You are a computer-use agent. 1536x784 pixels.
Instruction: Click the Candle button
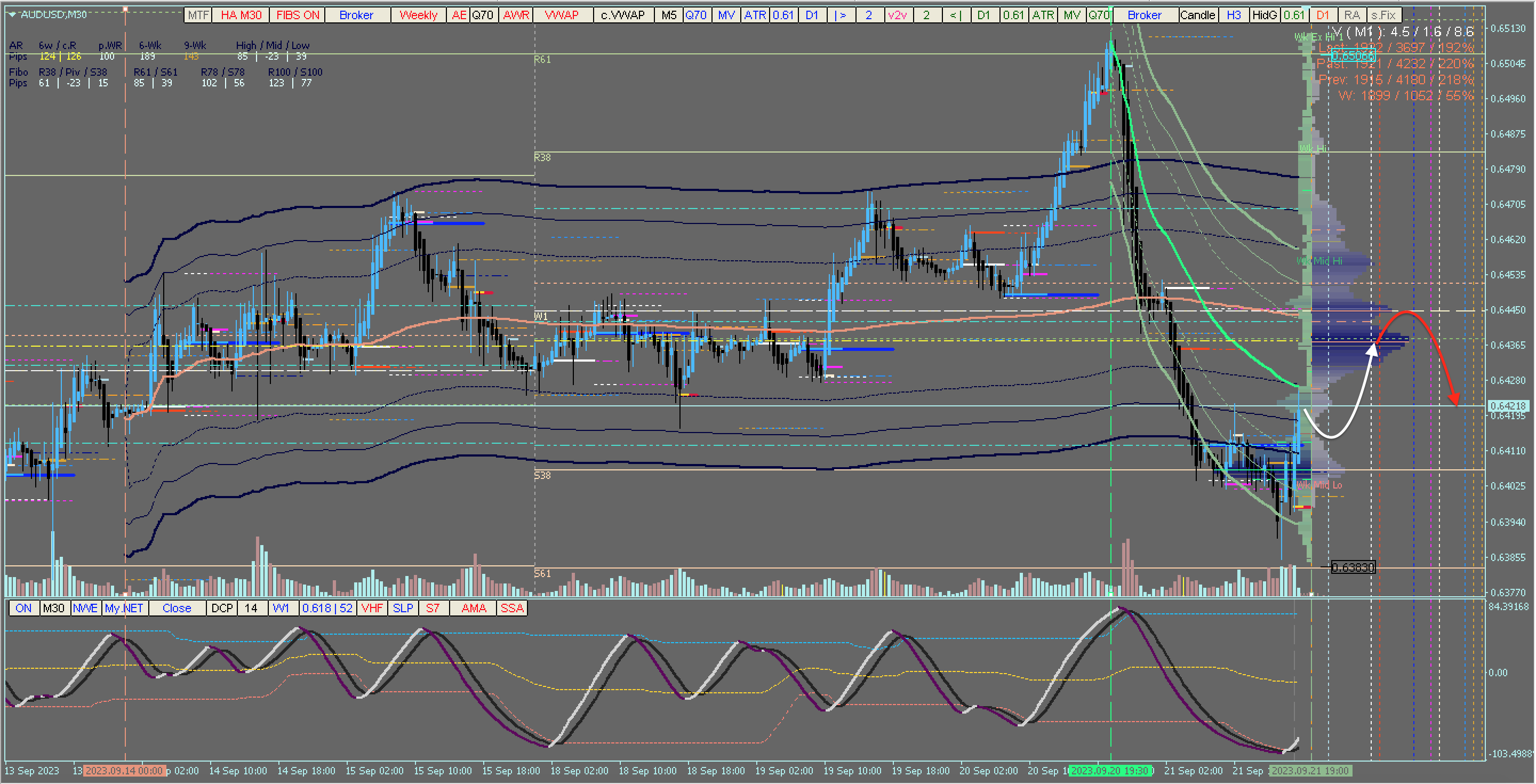[1197, 15]
